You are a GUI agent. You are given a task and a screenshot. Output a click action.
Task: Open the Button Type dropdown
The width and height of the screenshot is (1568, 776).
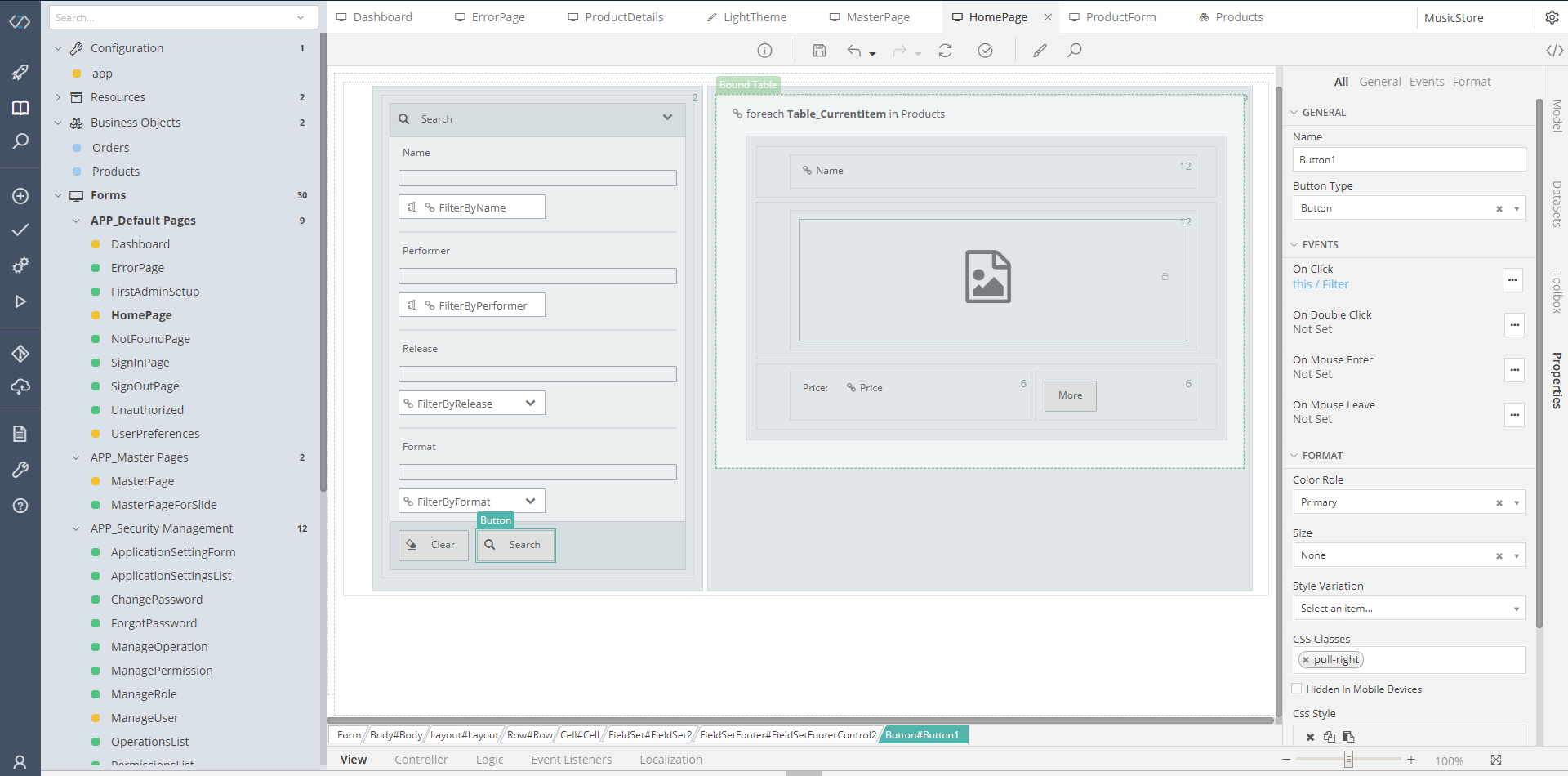tap(1517, 207)
